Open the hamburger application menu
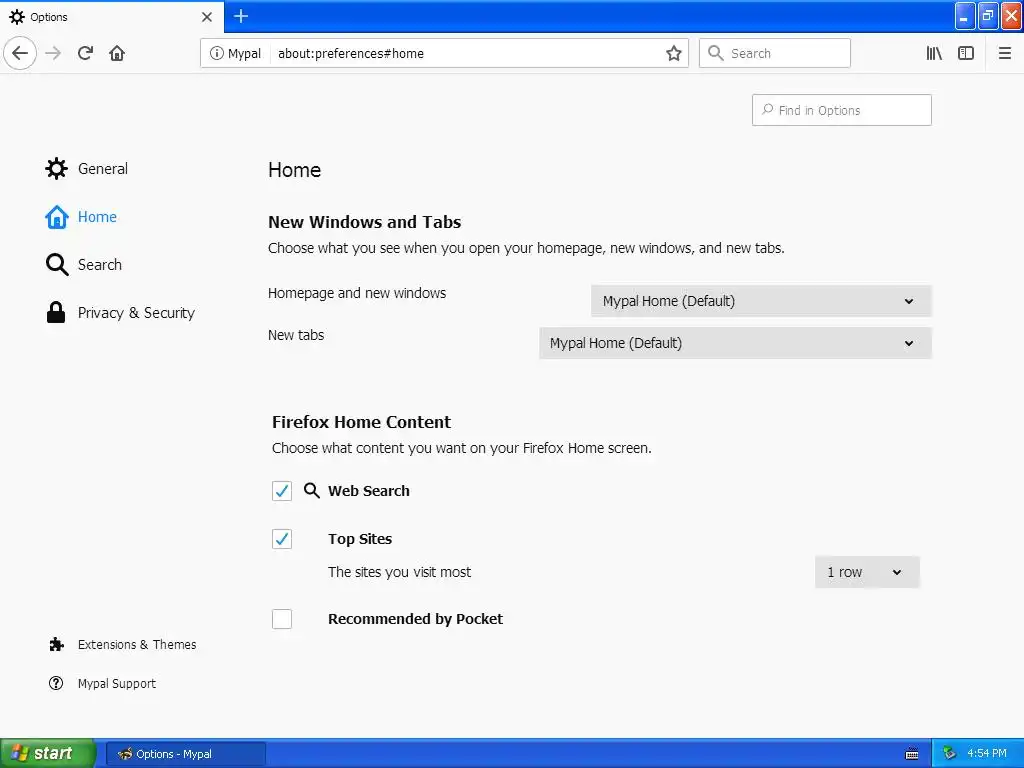 tap(1005, 53)
